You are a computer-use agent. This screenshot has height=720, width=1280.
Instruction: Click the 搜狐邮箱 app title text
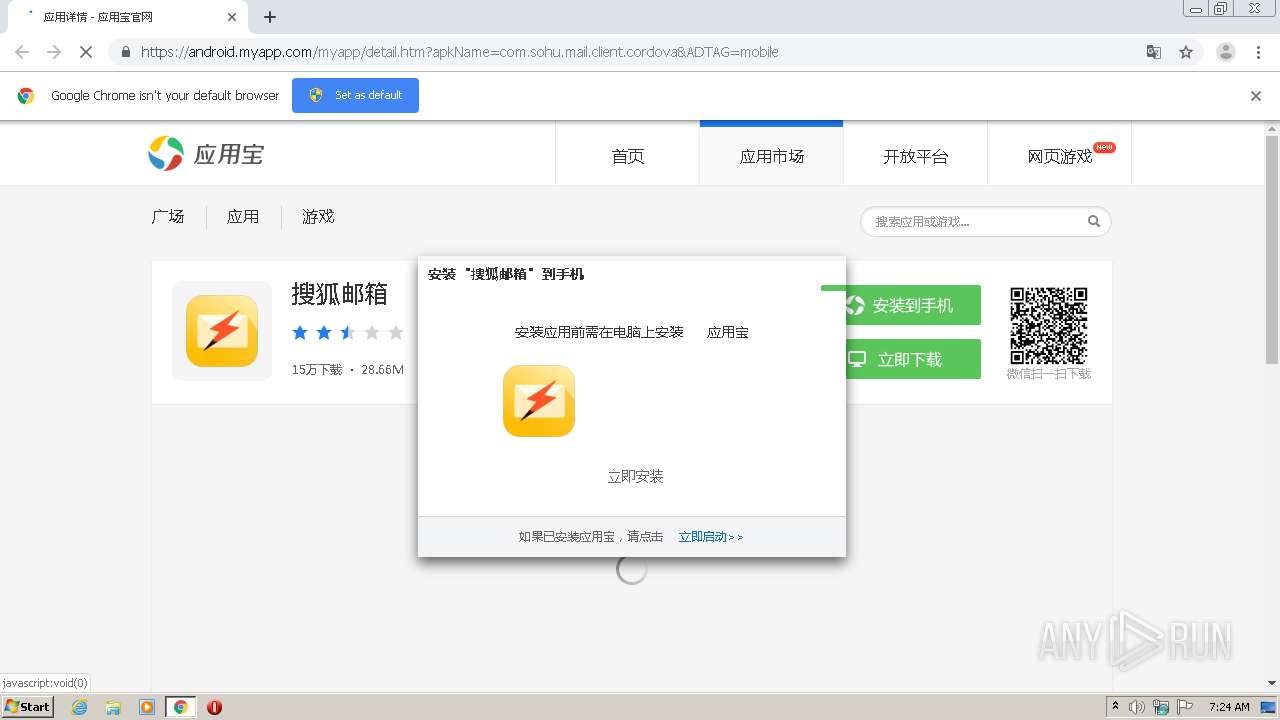point(339,293)
